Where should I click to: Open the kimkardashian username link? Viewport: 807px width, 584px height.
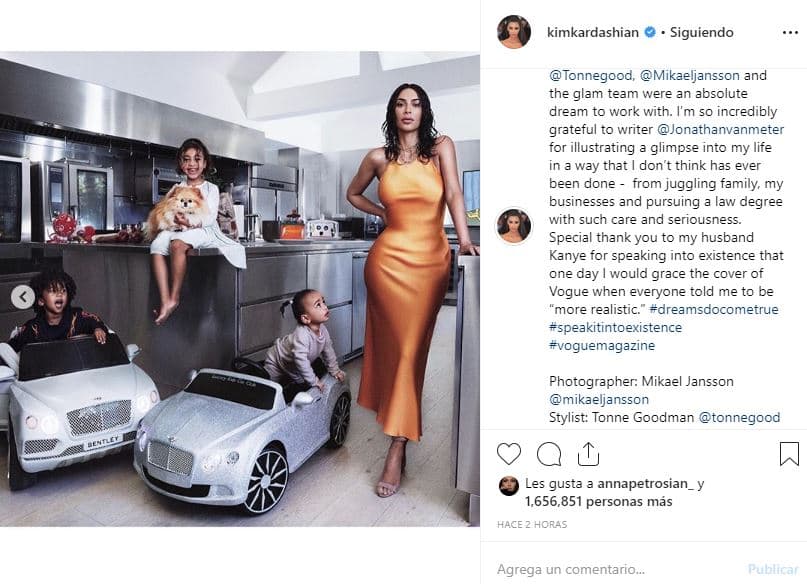point(592,32)
